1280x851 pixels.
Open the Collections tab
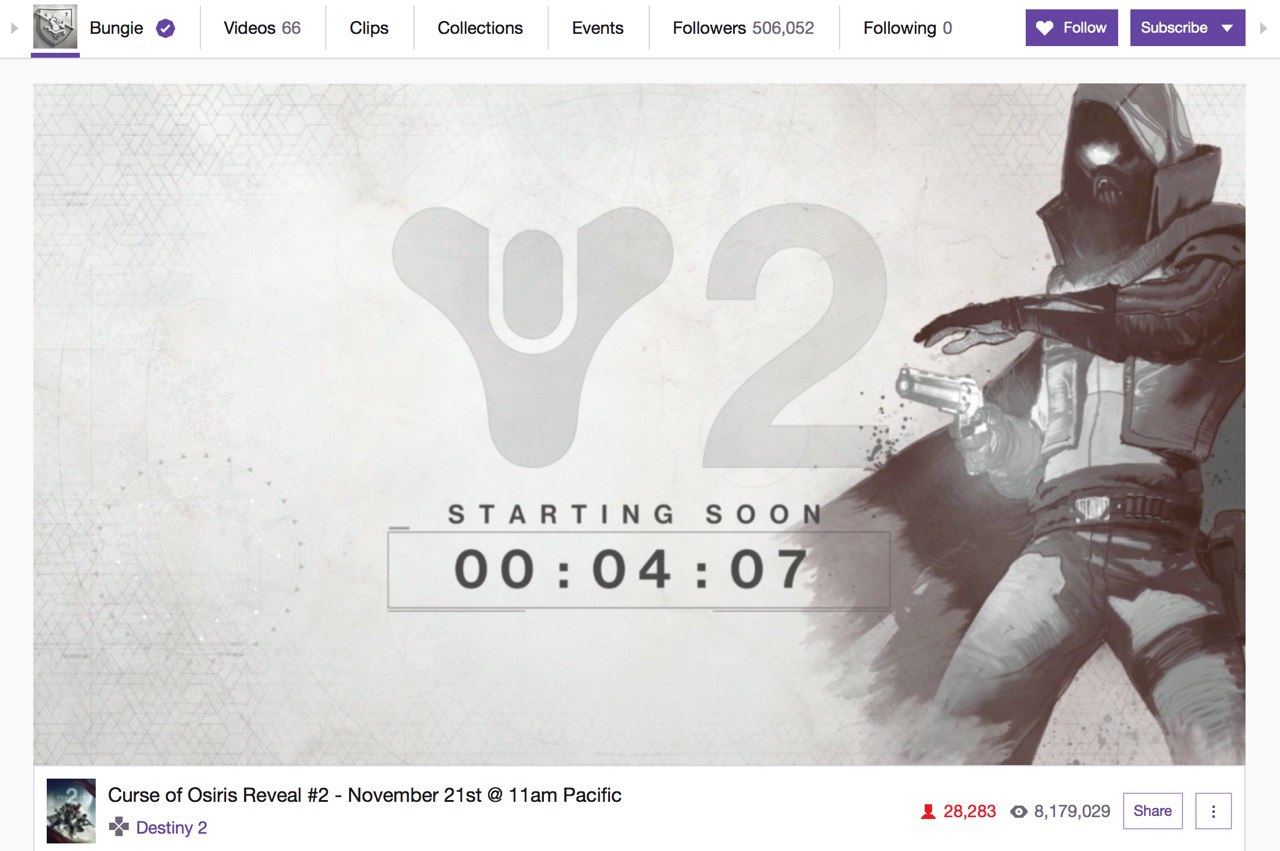point(480,28)
